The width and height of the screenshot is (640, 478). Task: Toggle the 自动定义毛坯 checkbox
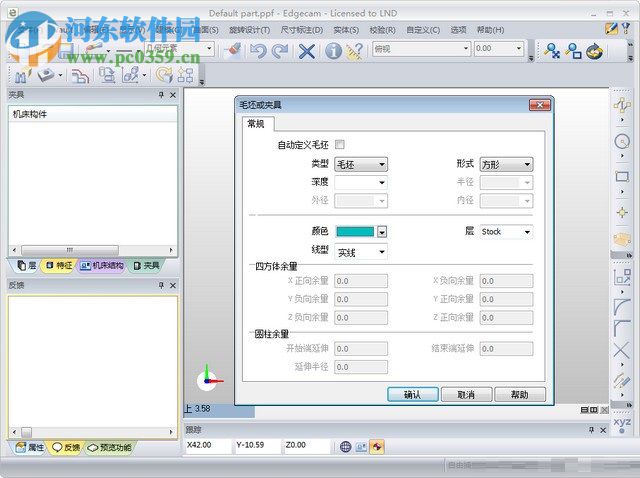(x=340, y=144)
